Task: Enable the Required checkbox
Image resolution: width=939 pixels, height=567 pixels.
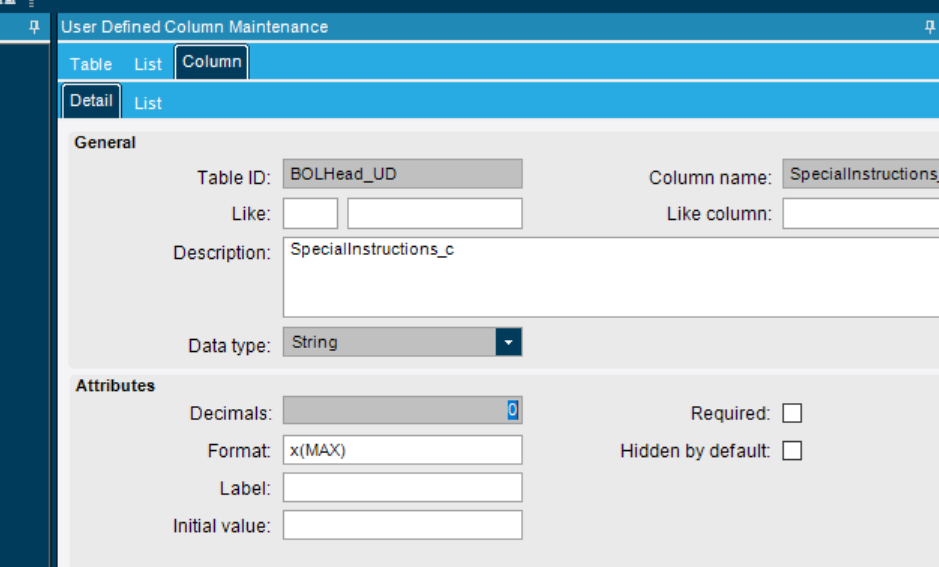Action: pos(792,413)
